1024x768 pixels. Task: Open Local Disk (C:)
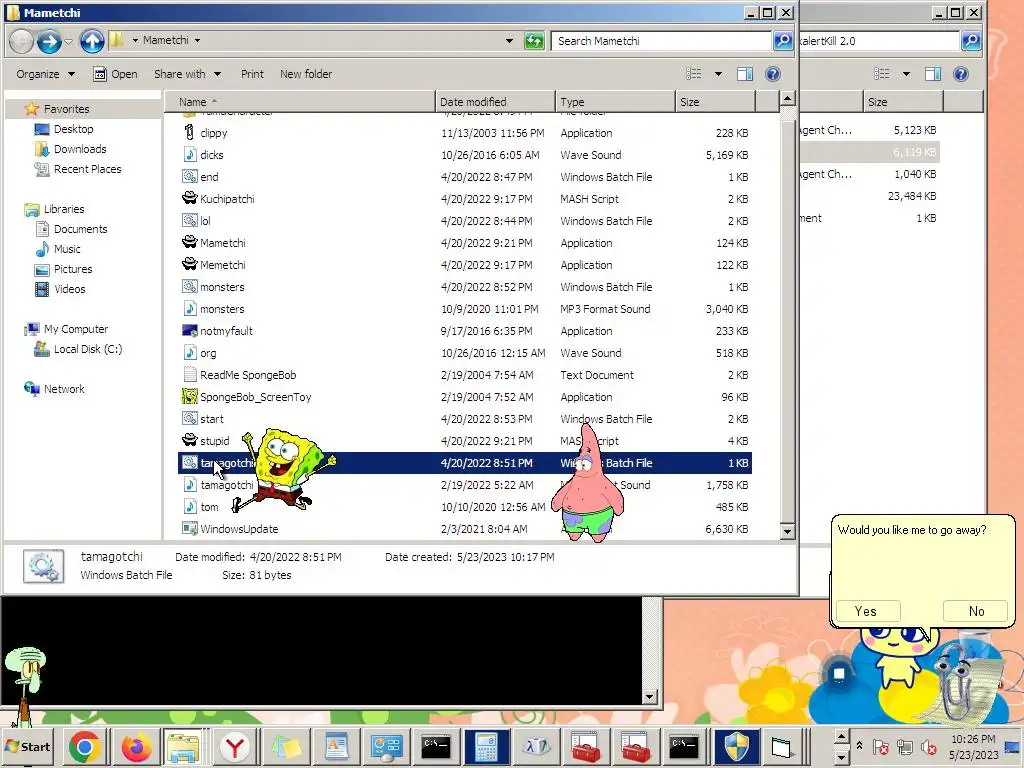click(x=78, y=349)
